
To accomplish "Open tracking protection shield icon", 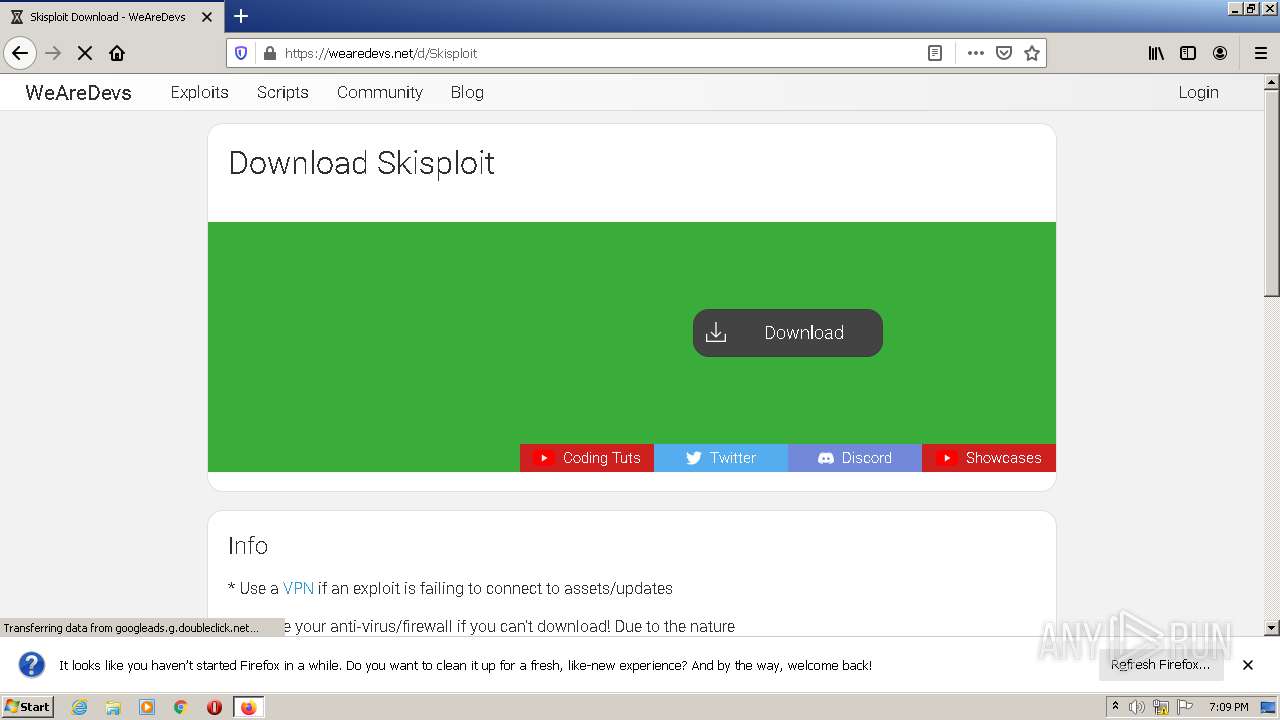I will point(241,53).
